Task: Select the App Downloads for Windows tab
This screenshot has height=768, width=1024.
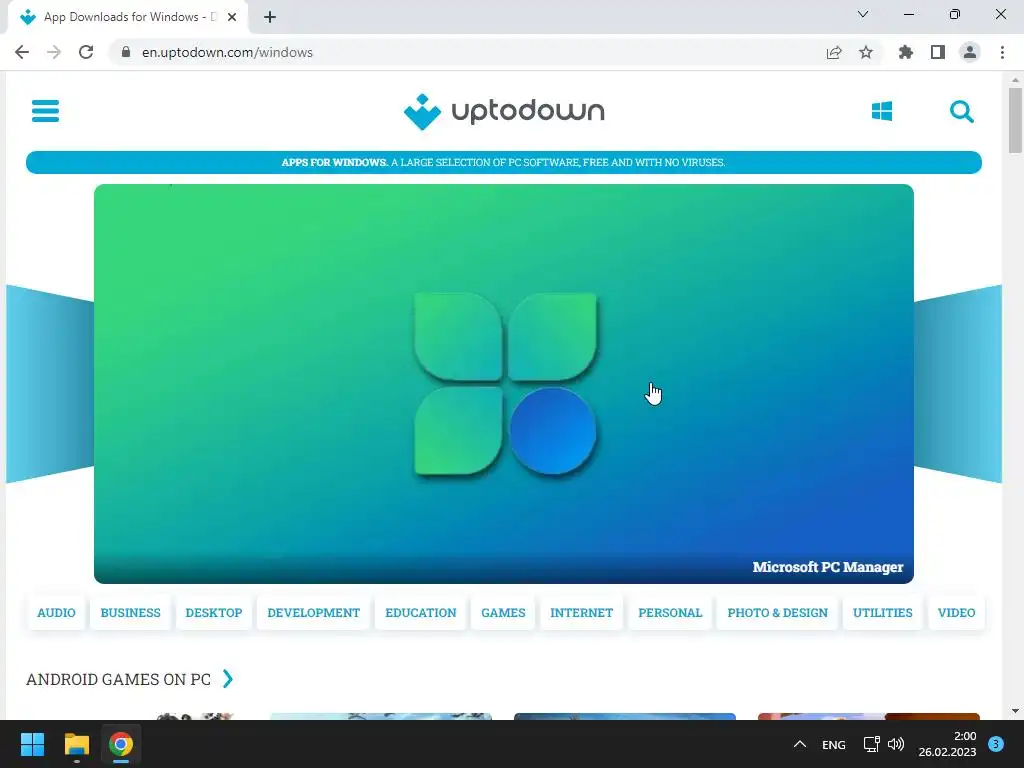Action: 127,17
